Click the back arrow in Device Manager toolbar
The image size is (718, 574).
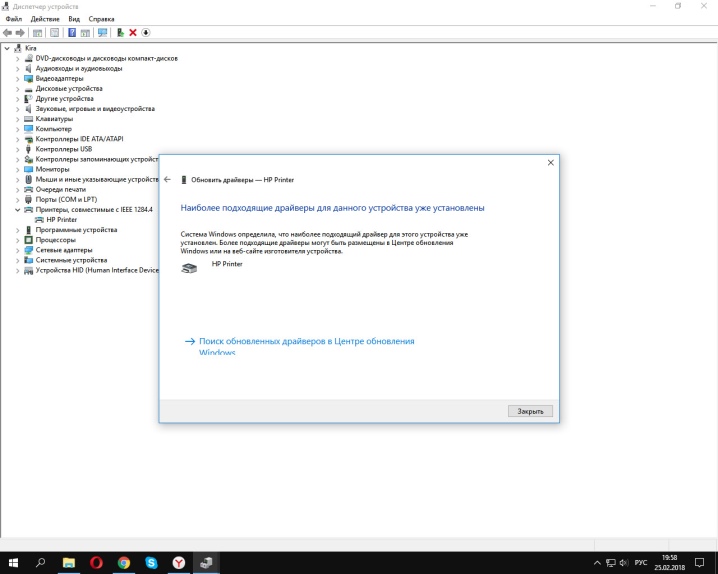tap(7, 32)
